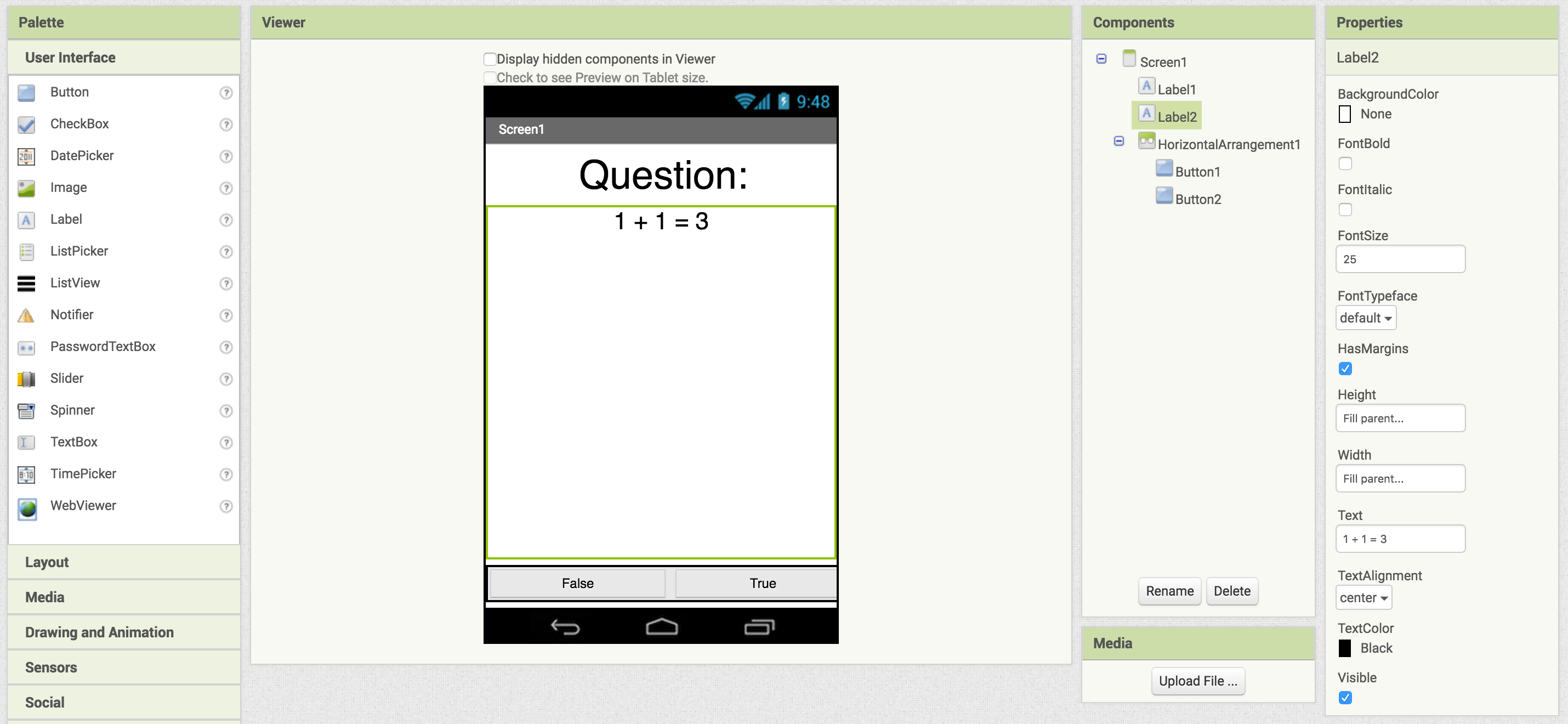Click the ListView icon in the palette
The image size is (1568, 724).
(26, 283)
